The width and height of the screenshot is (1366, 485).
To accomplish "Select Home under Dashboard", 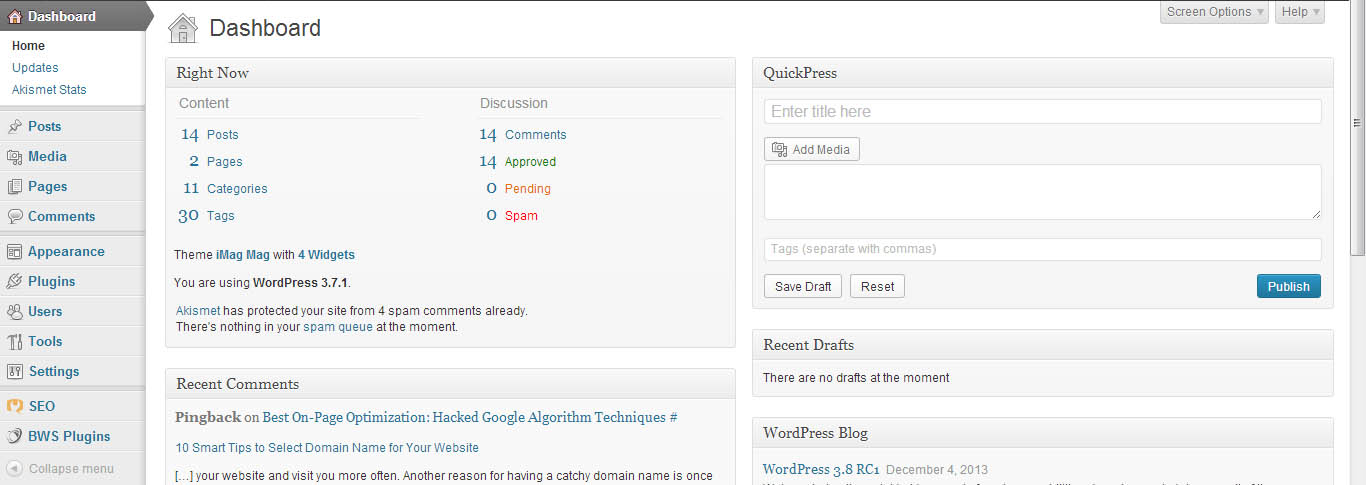I will (28, 46).
